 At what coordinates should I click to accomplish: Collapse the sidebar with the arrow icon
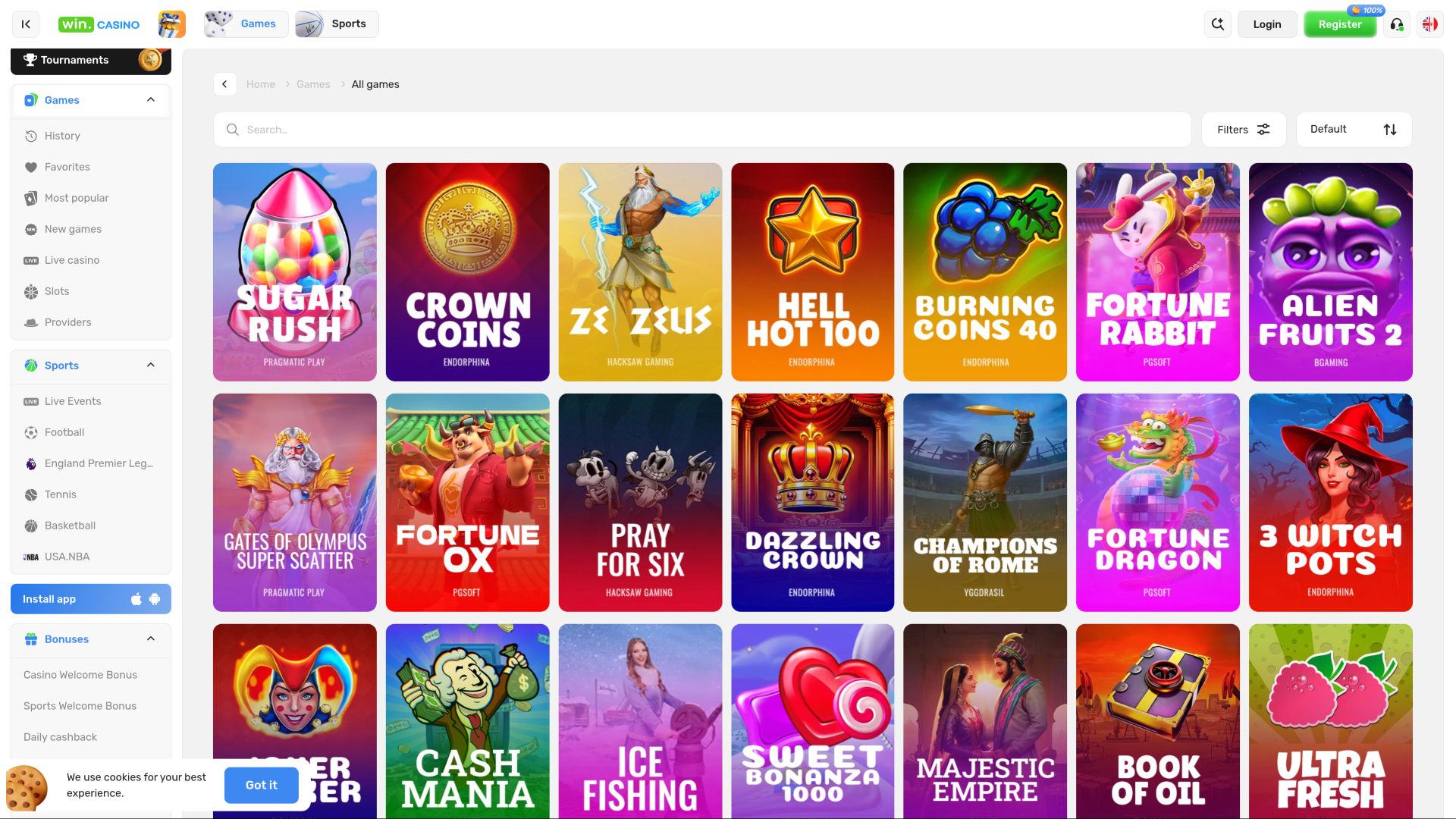pos(26,24)
